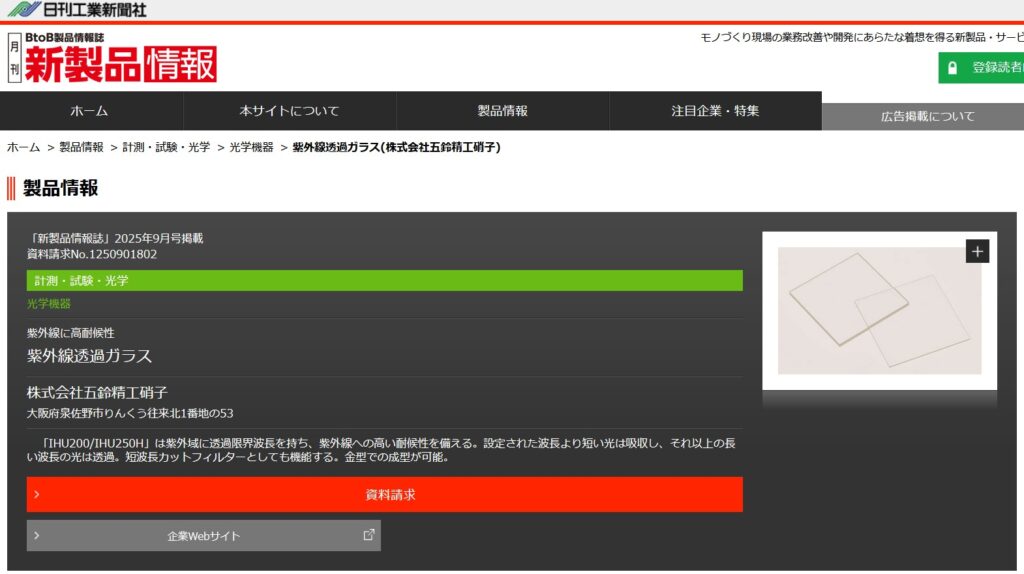Enlarge the UV glass product thumbnail

[x=879, y=310]
